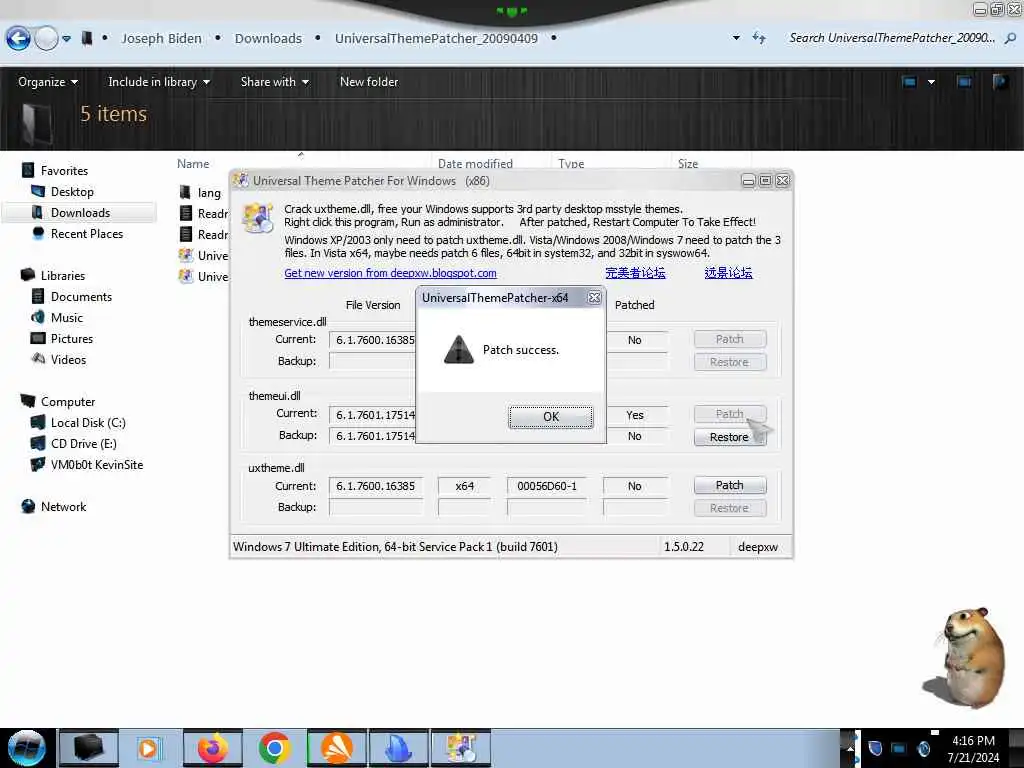
Task: Open Include in library dropdown
Action: 159,82
